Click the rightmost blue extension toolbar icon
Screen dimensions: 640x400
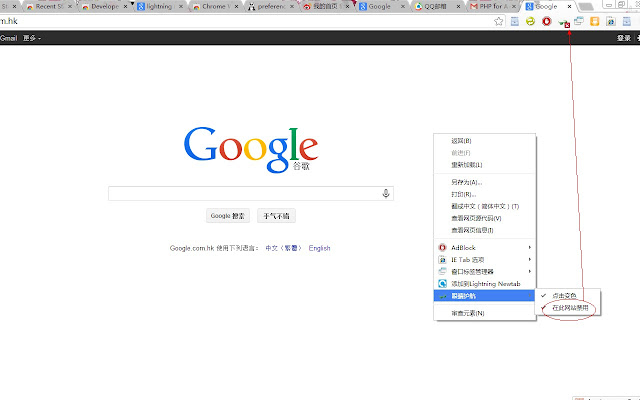point(627,21)
